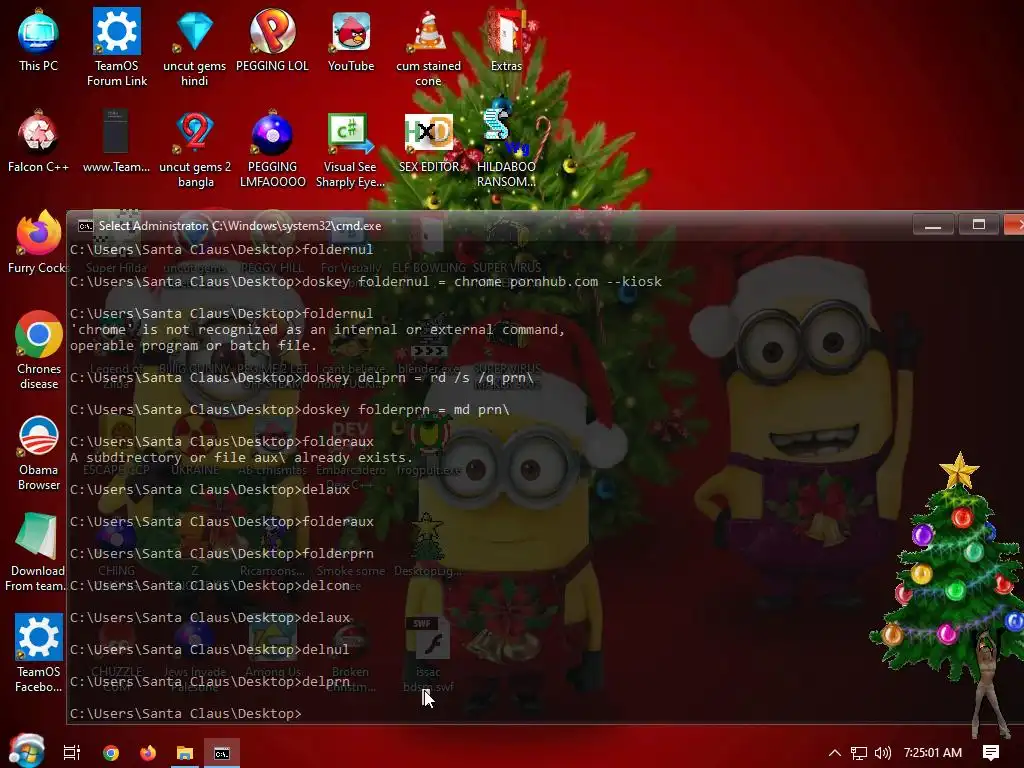The image size is (1024, 768).
Task: Open the network tray icon
Action: (859, 753)
